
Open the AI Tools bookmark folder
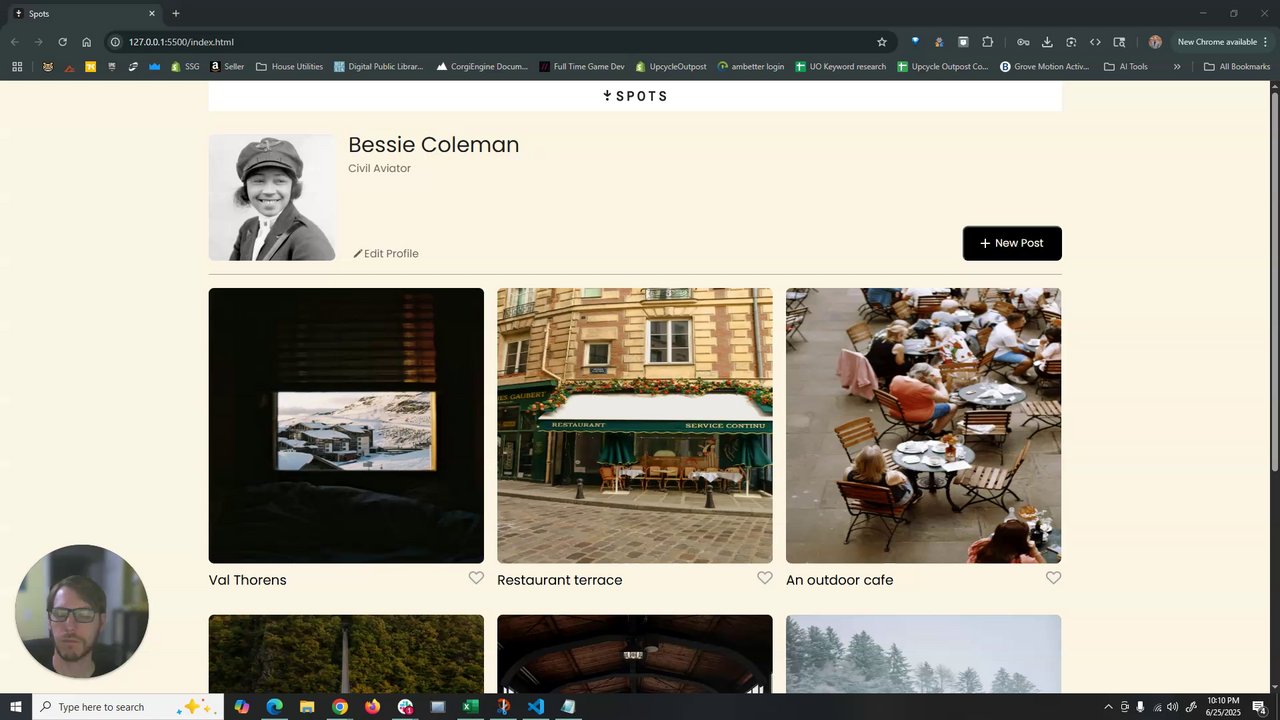[x=1125, y=67]
